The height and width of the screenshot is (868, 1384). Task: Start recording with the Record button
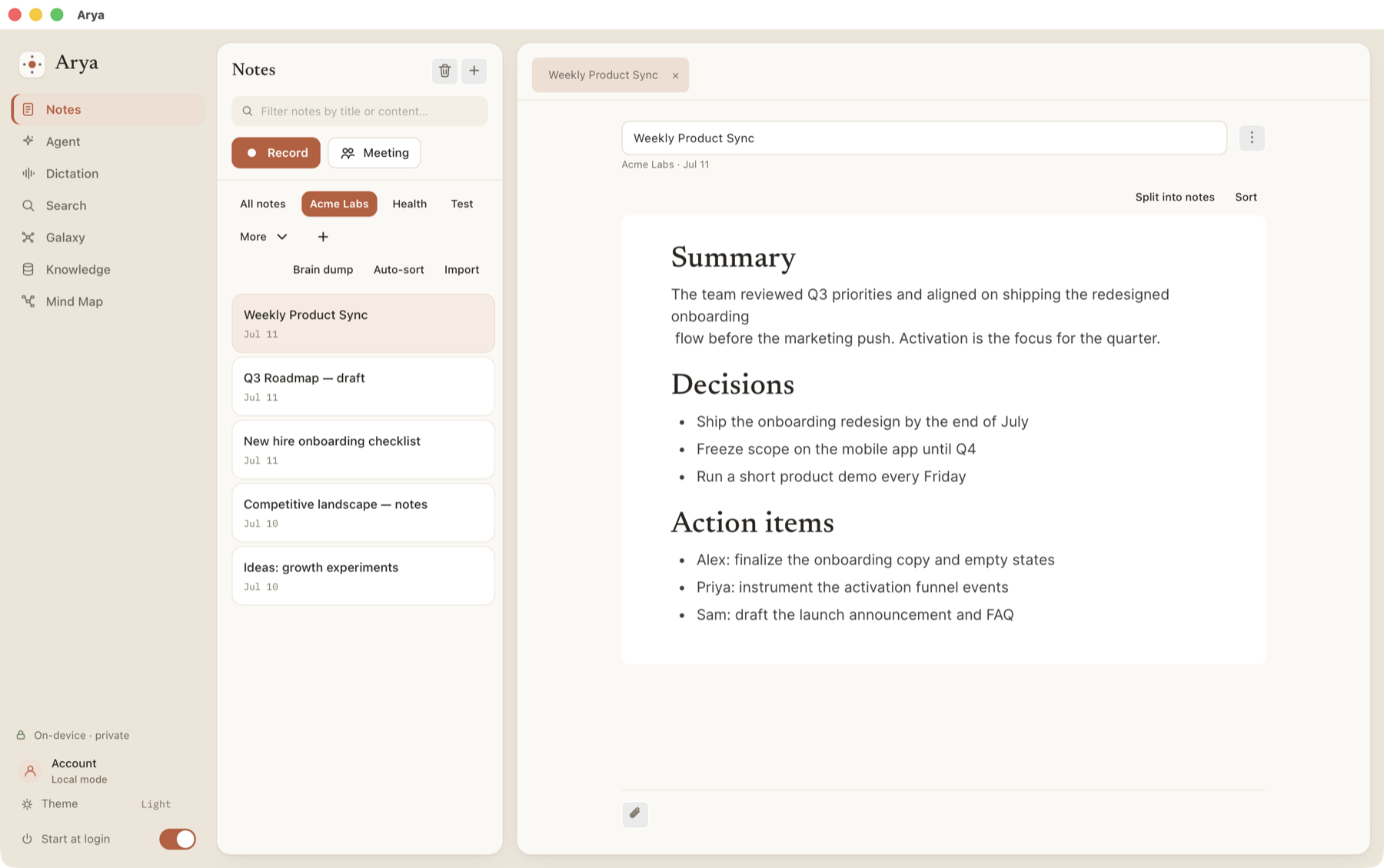tap(276, 153)
